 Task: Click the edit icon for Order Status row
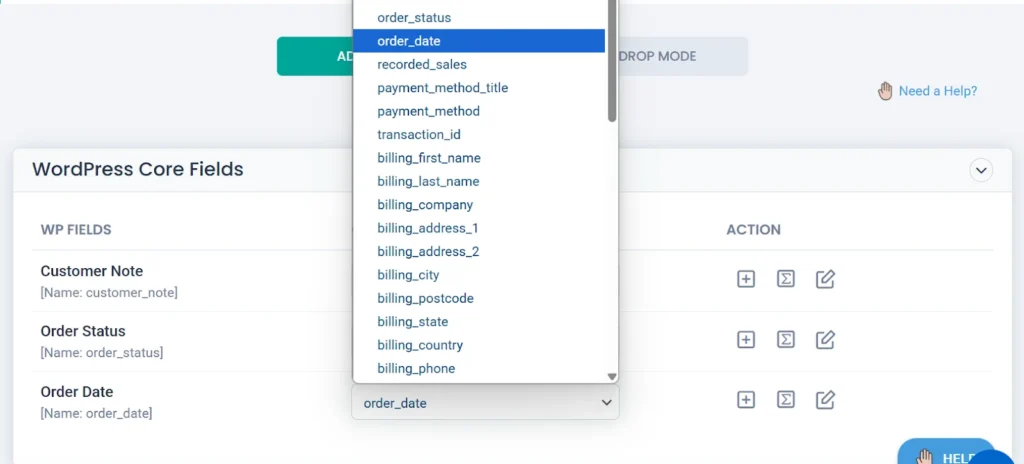click(825, 340)
